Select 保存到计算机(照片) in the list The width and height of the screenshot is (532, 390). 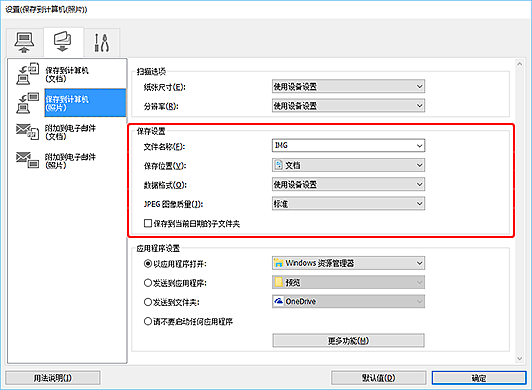pyautogui.click(x=85, y=103)
